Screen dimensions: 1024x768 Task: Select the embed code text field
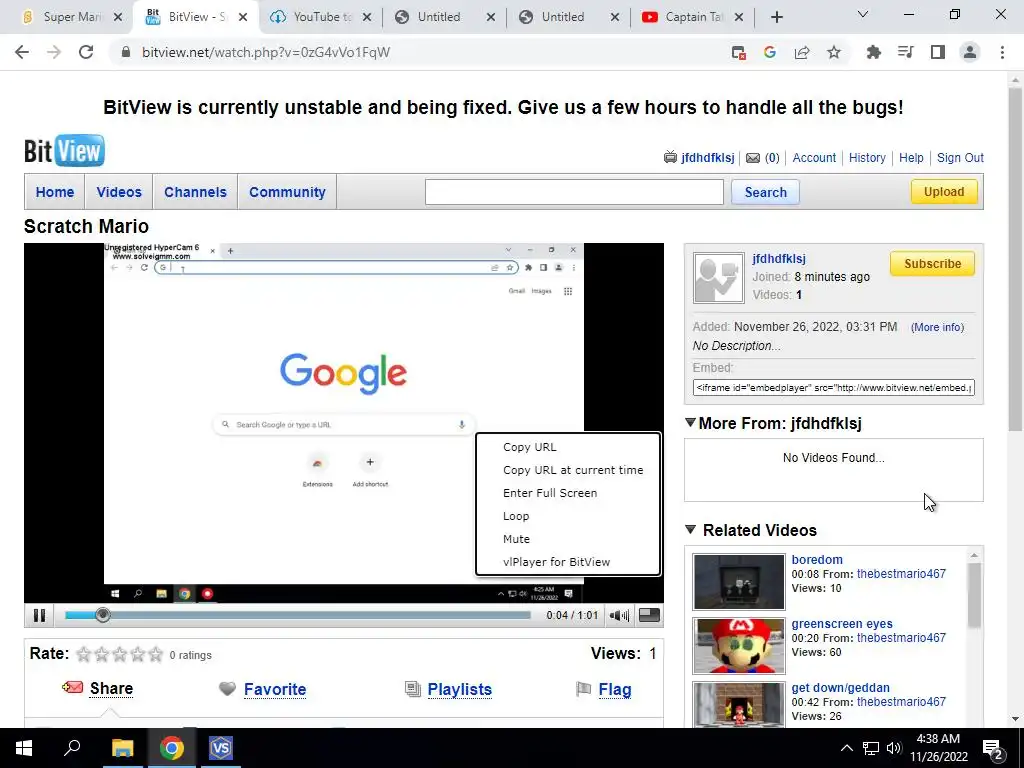[x=834, y=387]
